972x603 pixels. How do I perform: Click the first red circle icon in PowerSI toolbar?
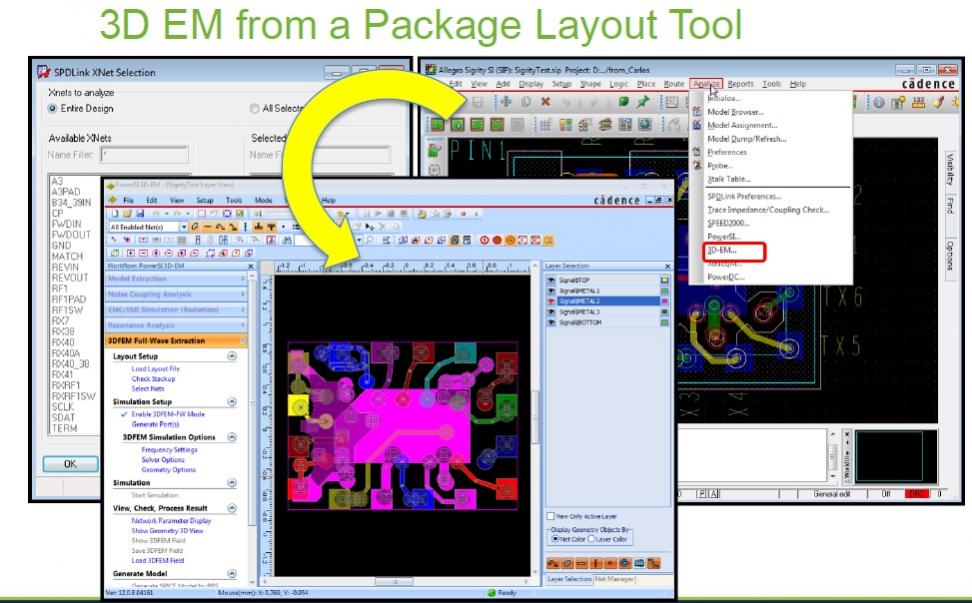click(485, 240)
